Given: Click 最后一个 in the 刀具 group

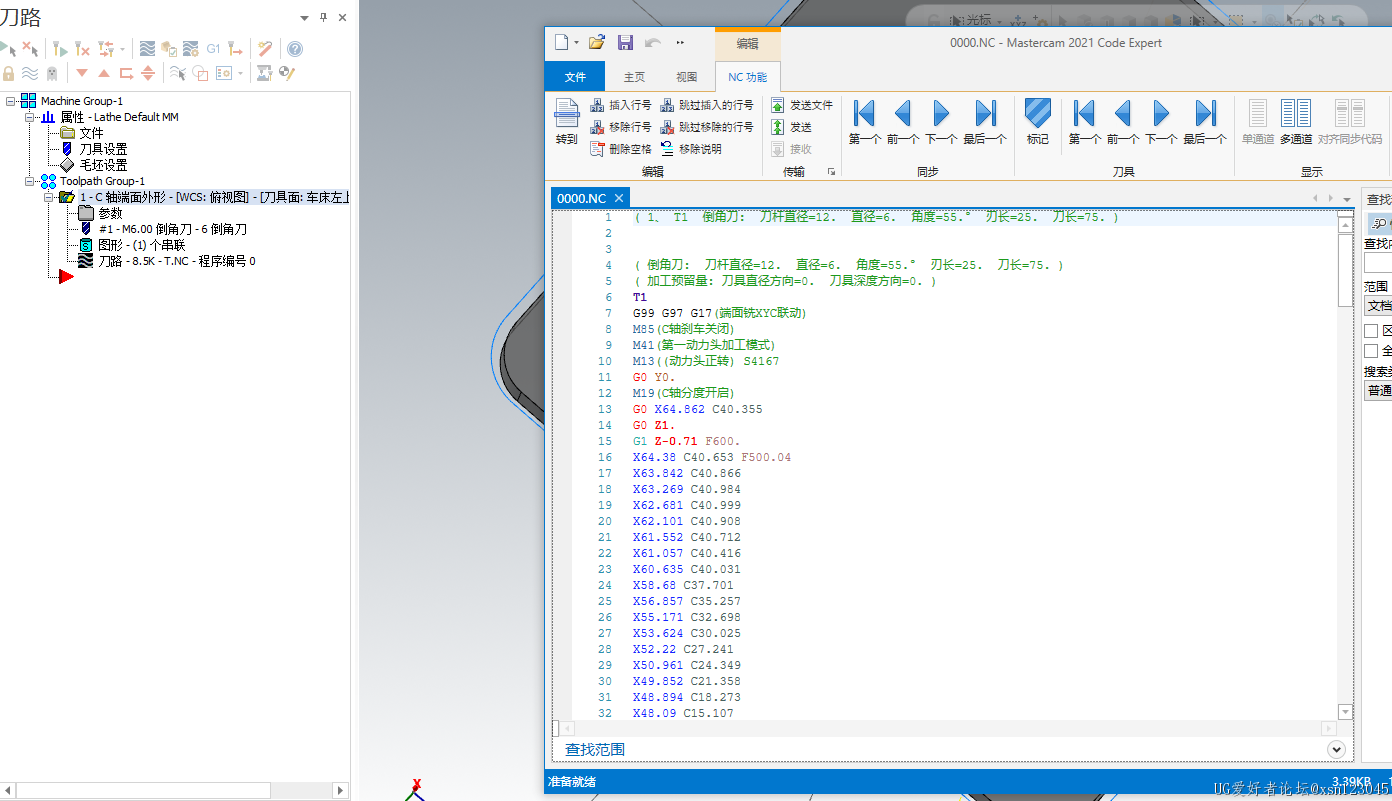Looking at the screenshot, I should pyautogui.click(x=1205, y=122).
